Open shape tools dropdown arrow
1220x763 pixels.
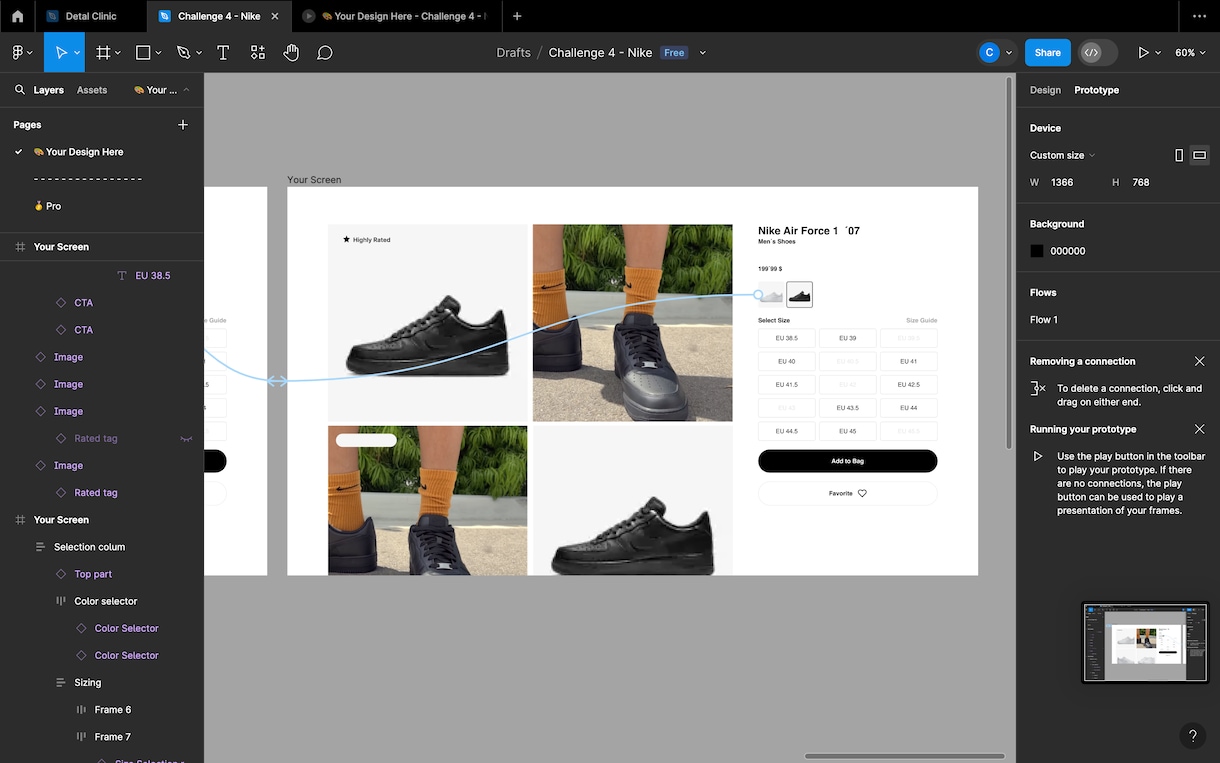click(159, 53)
